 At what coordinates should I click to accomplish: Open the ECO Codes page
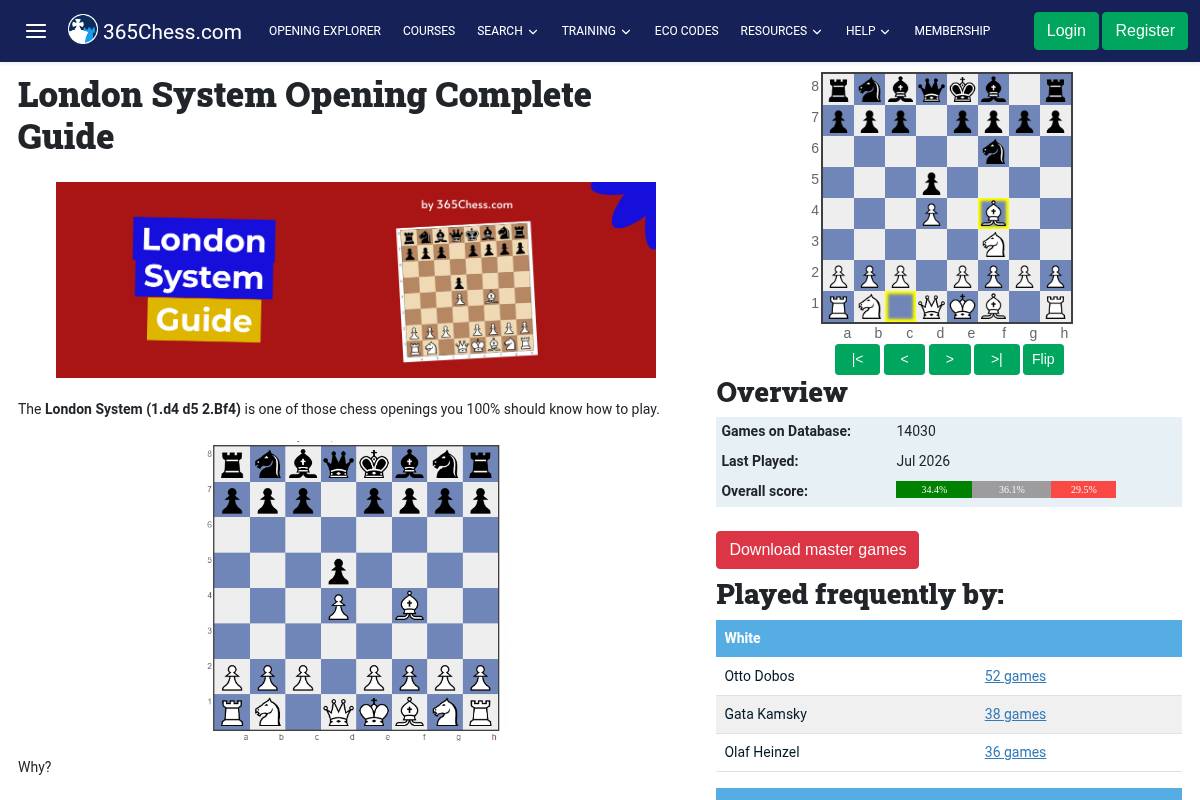686,31
